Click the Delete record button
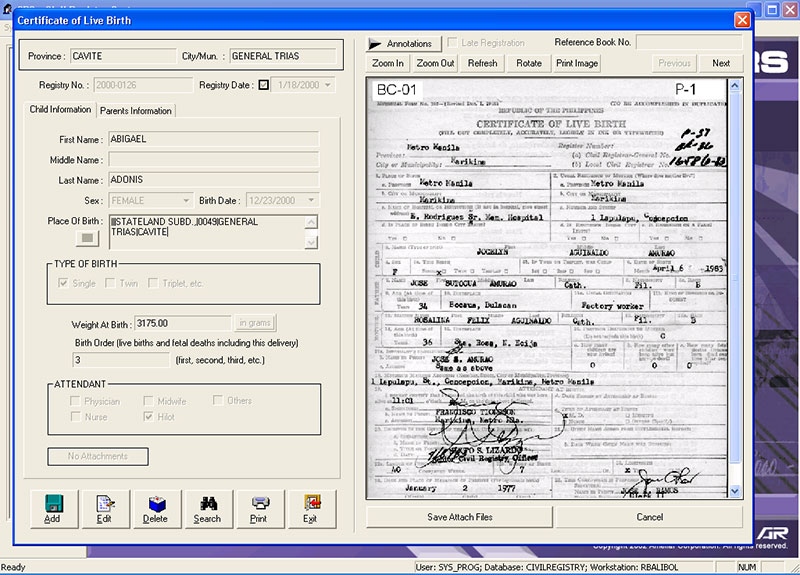The image size is (800, 575). (x=157, y=509)
